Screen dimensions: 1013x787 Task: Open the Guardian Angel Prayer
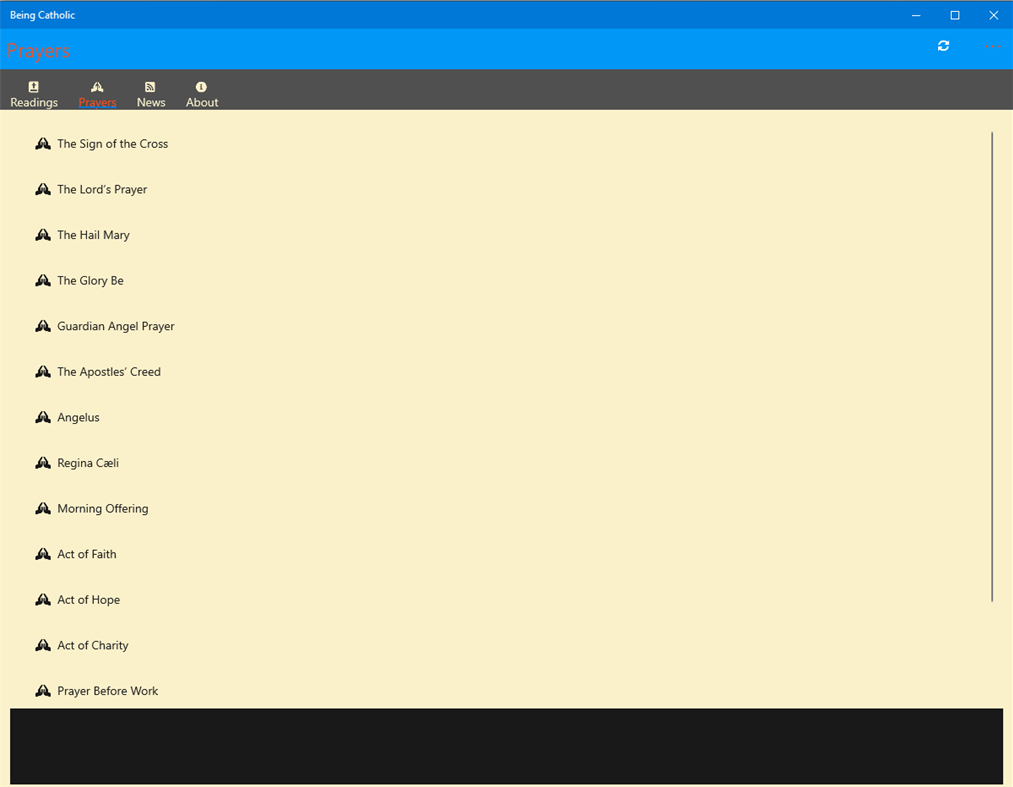(x=115, y=325)
